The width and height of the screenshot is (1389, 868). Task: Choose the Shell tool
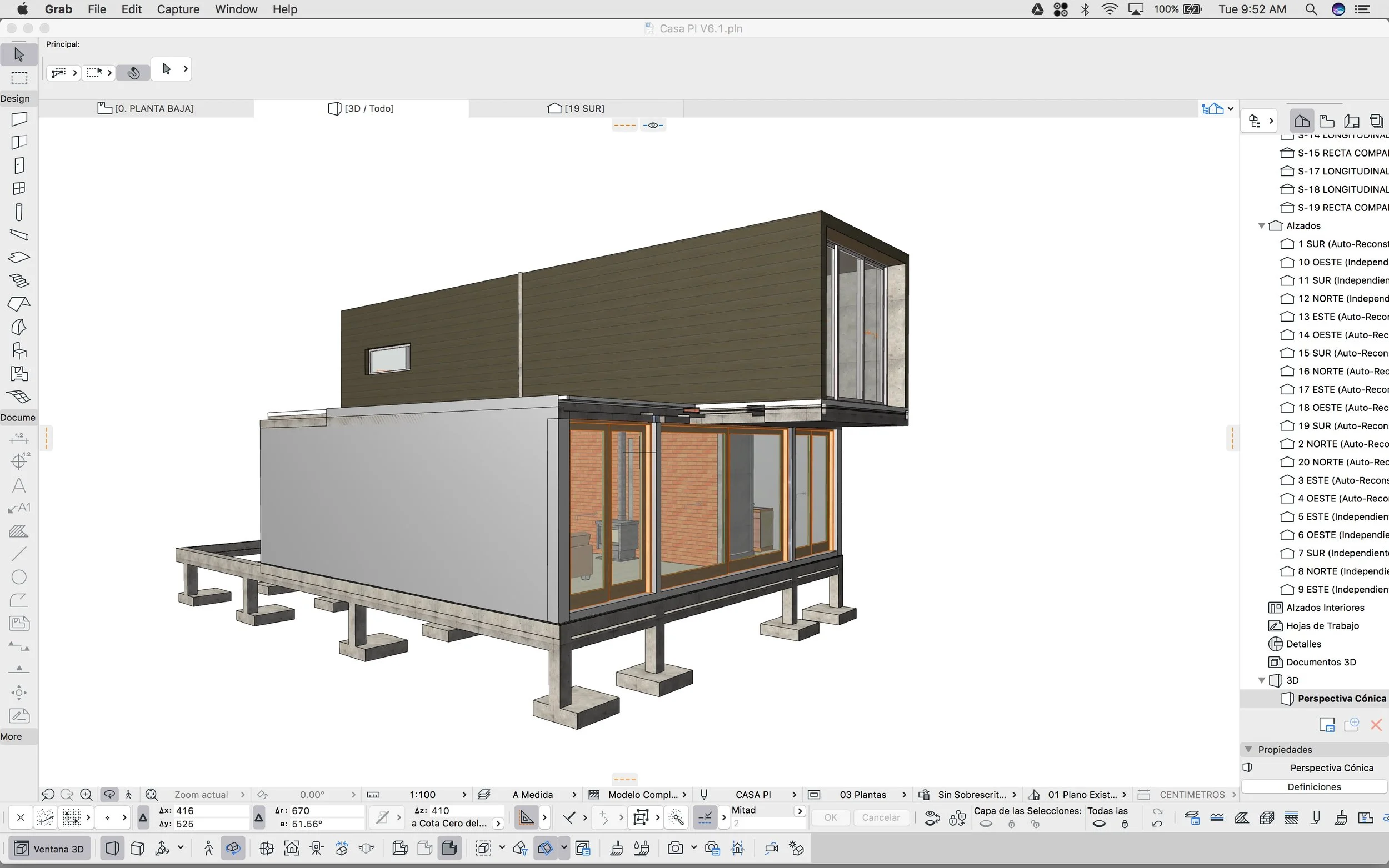pyautogui.click(x=19, y=327)
